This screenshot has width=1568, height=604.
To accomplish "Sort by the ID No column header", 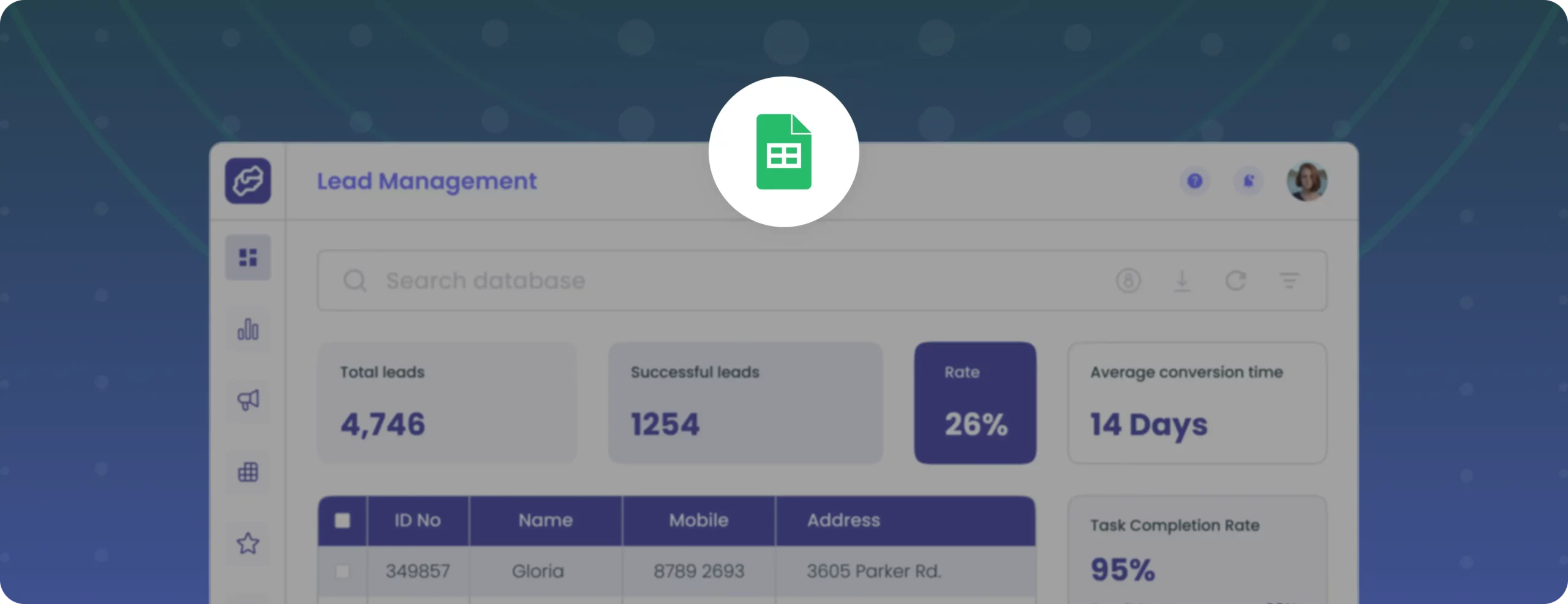I will coord(418,520).
